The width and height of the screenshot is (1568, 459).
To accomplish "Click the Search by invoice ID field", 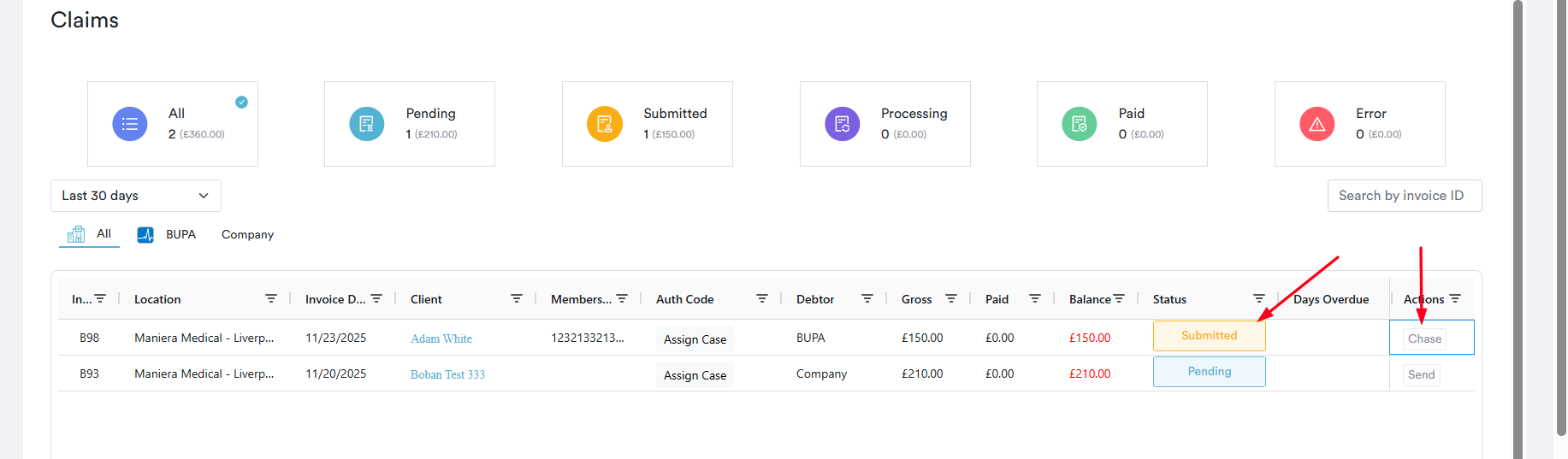I will (x=1404, y=196).
